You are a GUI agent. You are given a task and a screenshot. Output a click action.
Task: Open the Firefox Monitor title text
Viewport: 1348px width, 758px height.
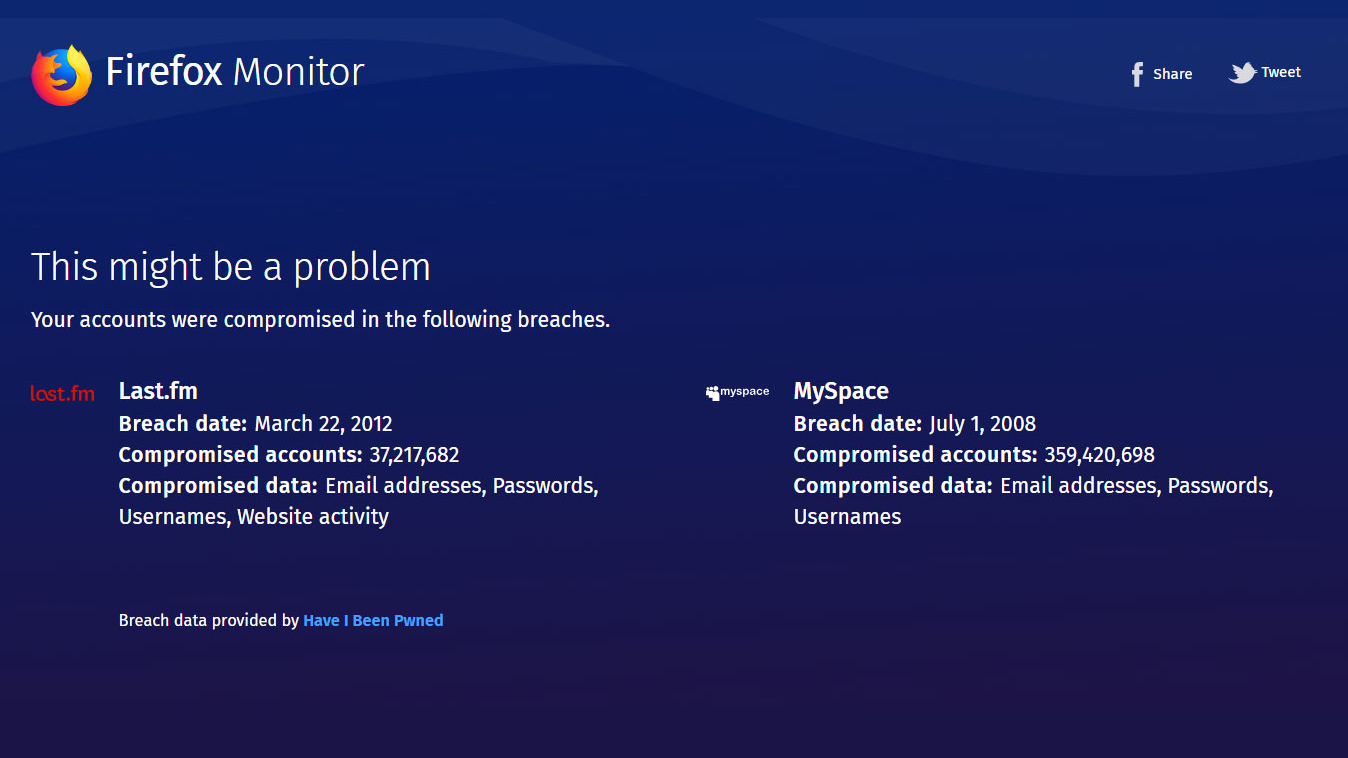click(235, 72)
